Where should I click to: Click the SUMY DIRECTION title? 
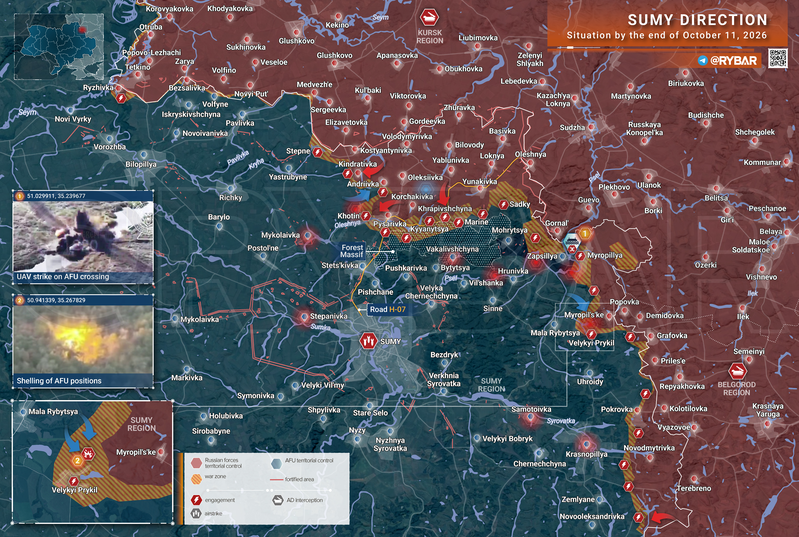tap(698, 20)
